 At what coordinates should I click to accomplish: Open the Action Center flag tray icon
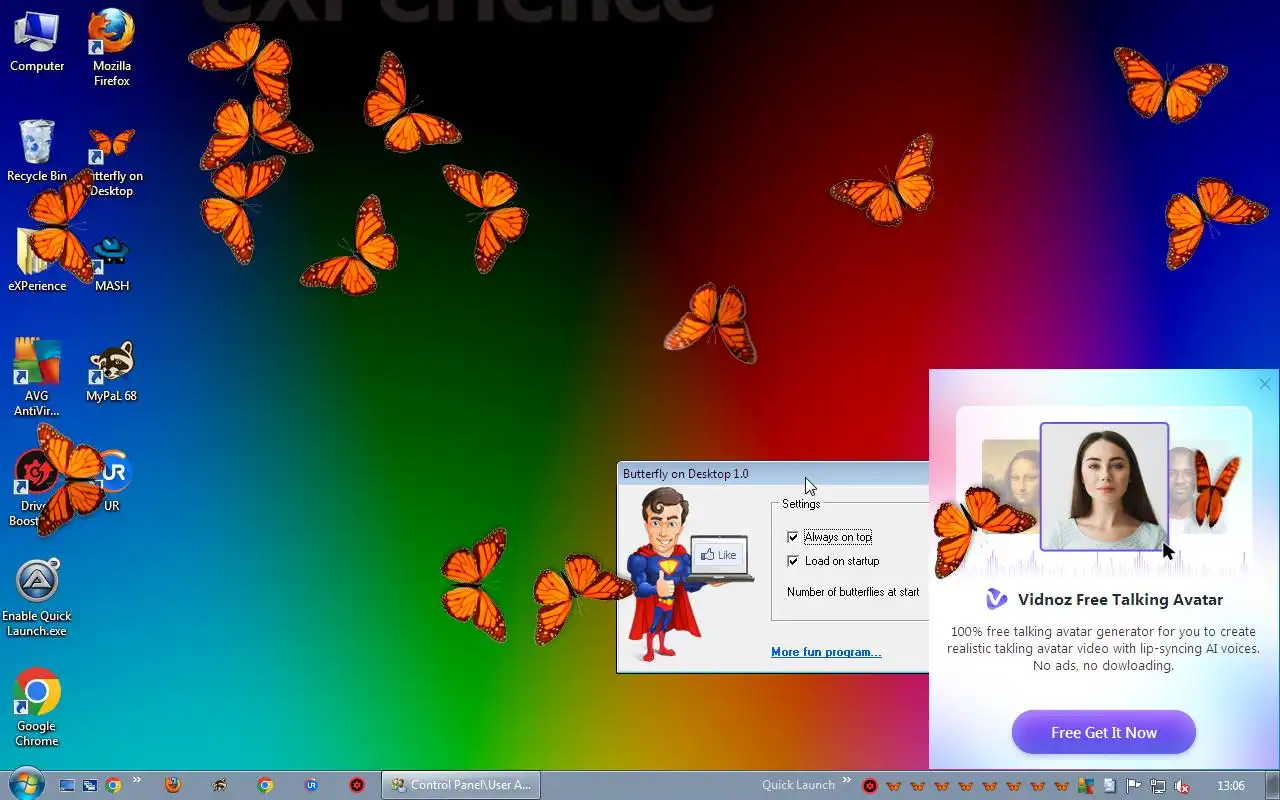[x=1134, y=786]
